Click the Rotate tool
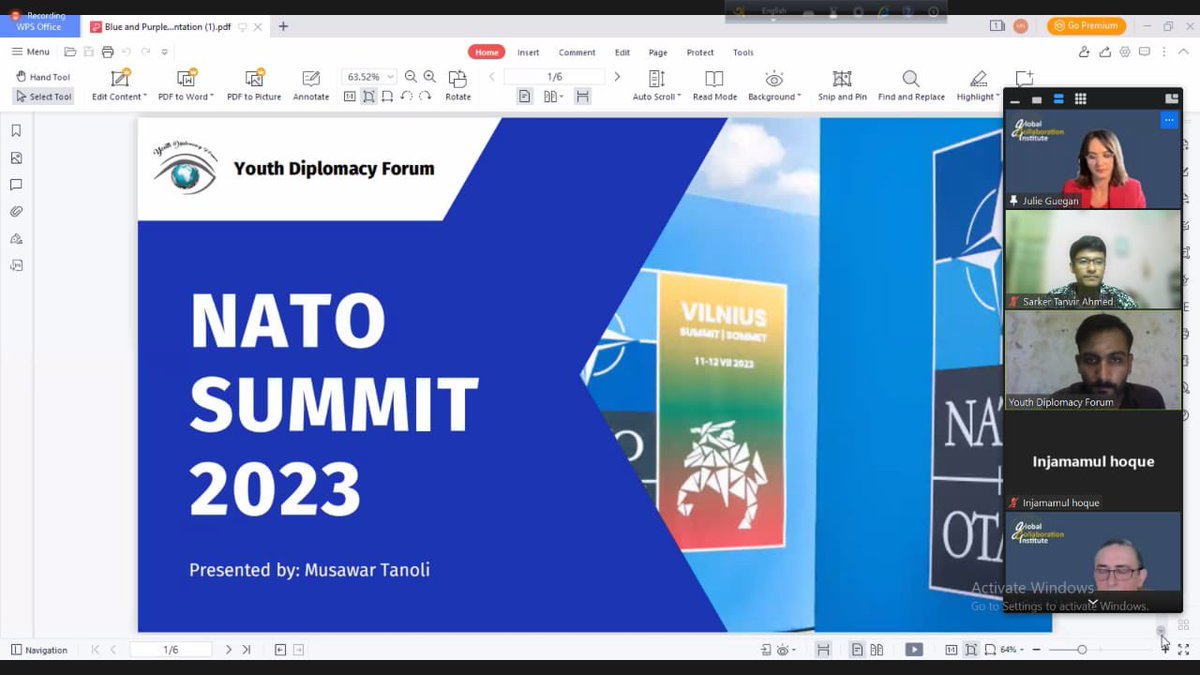Viewport: 1200px width, 675px height. [x=458, y=85]
